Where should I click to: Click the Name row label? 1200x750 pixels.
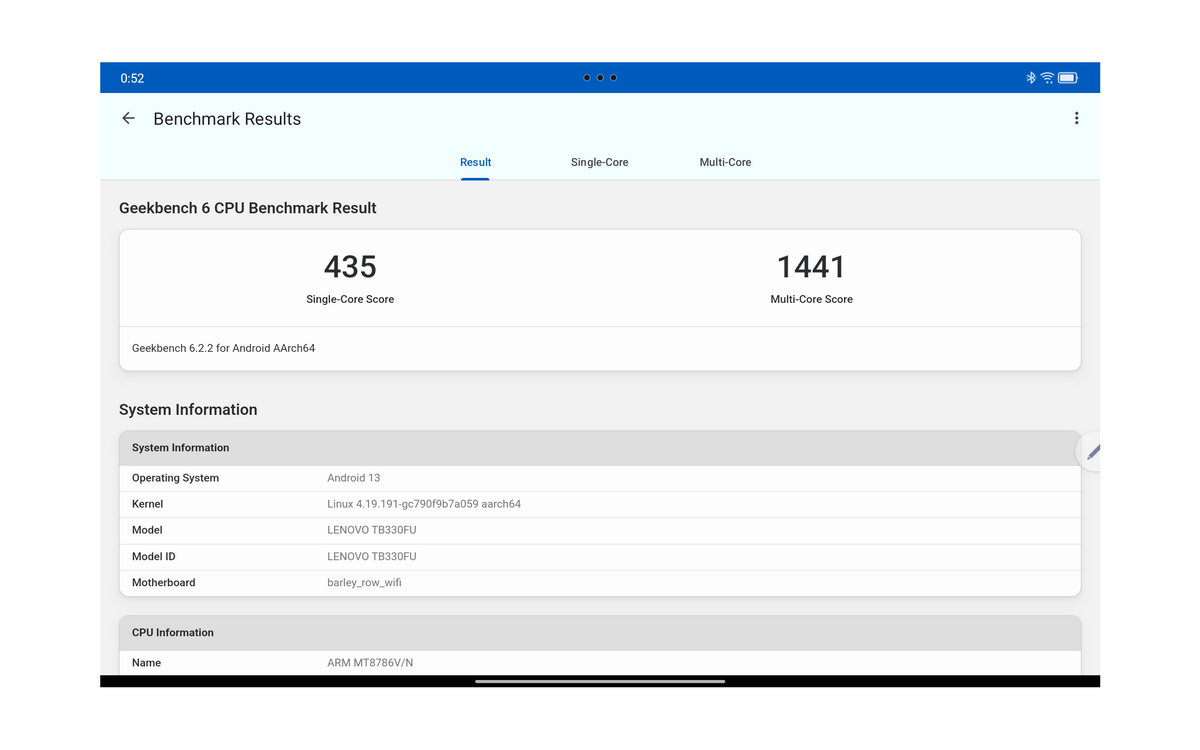coord(146,663)
